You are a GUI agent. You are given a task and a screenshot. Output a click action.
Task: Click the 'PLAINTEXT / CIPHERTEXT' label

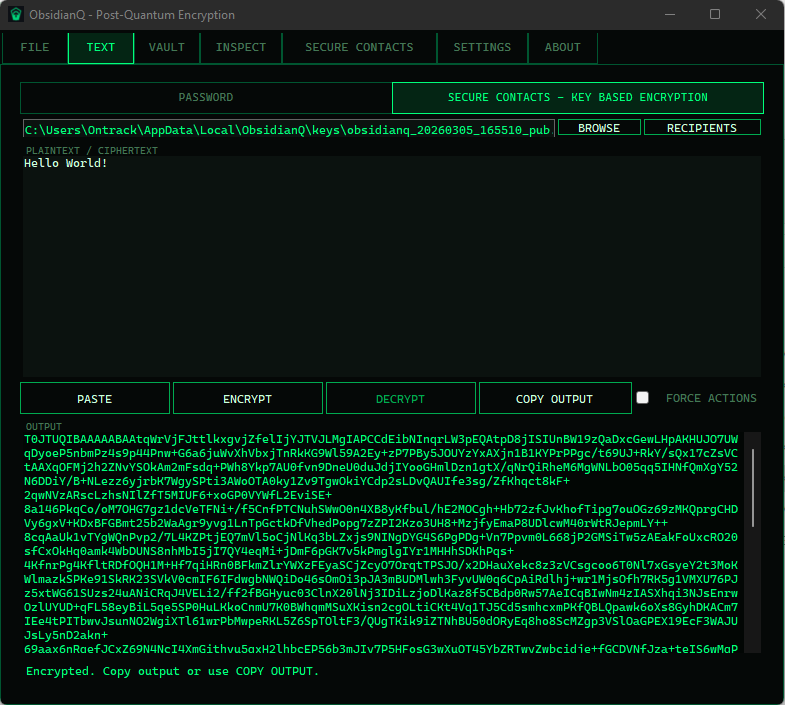(x=92, y=150)
